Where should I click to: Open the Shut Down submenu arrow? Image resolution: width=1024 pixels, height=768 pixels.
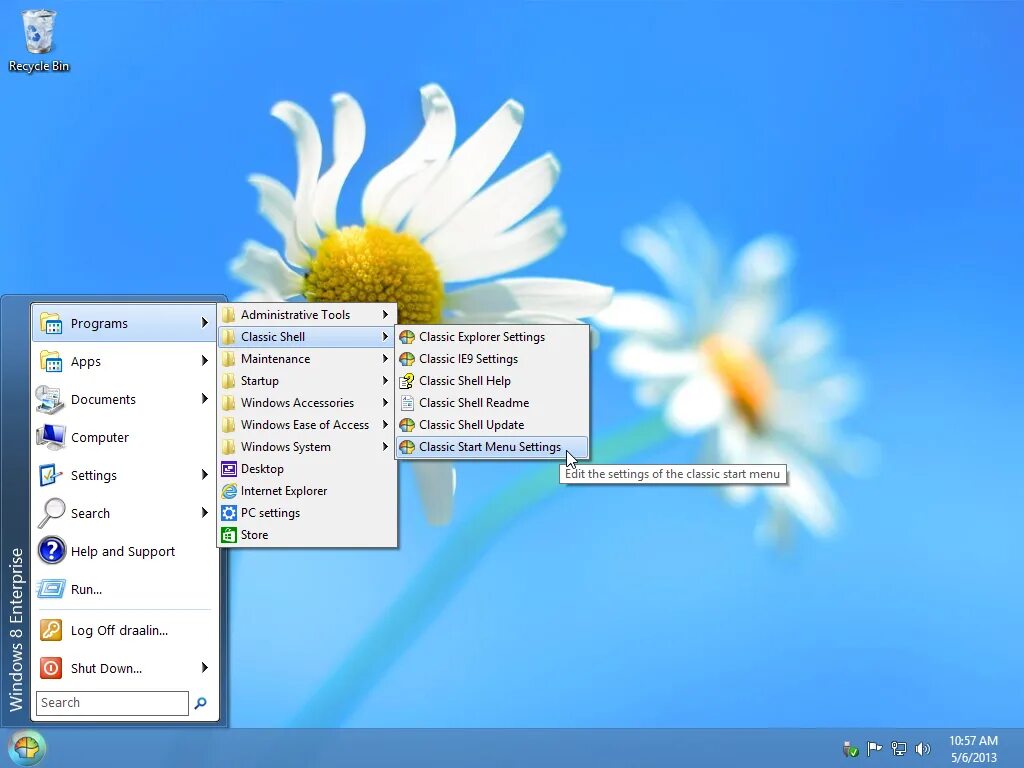pos(205,668)
